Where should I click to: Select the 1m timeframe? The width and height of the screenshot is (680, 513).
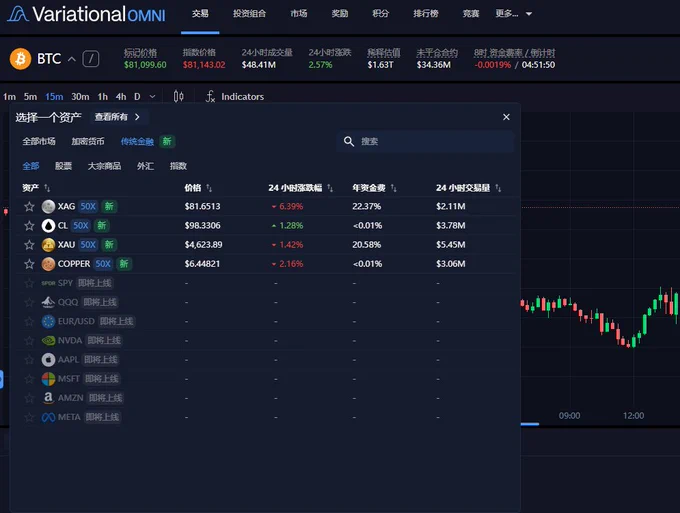point(9,96)
